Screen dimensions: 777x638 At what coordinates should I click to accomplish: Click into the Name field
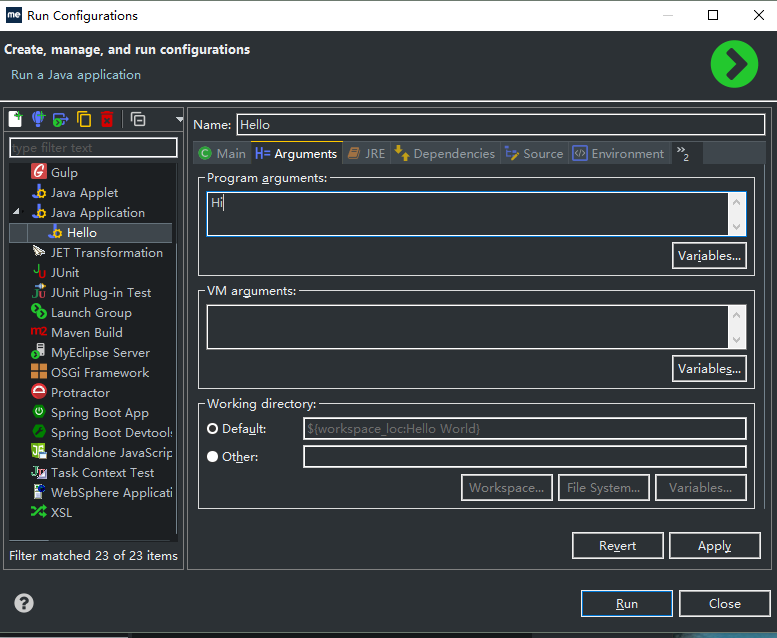click(x=500, y=124)
